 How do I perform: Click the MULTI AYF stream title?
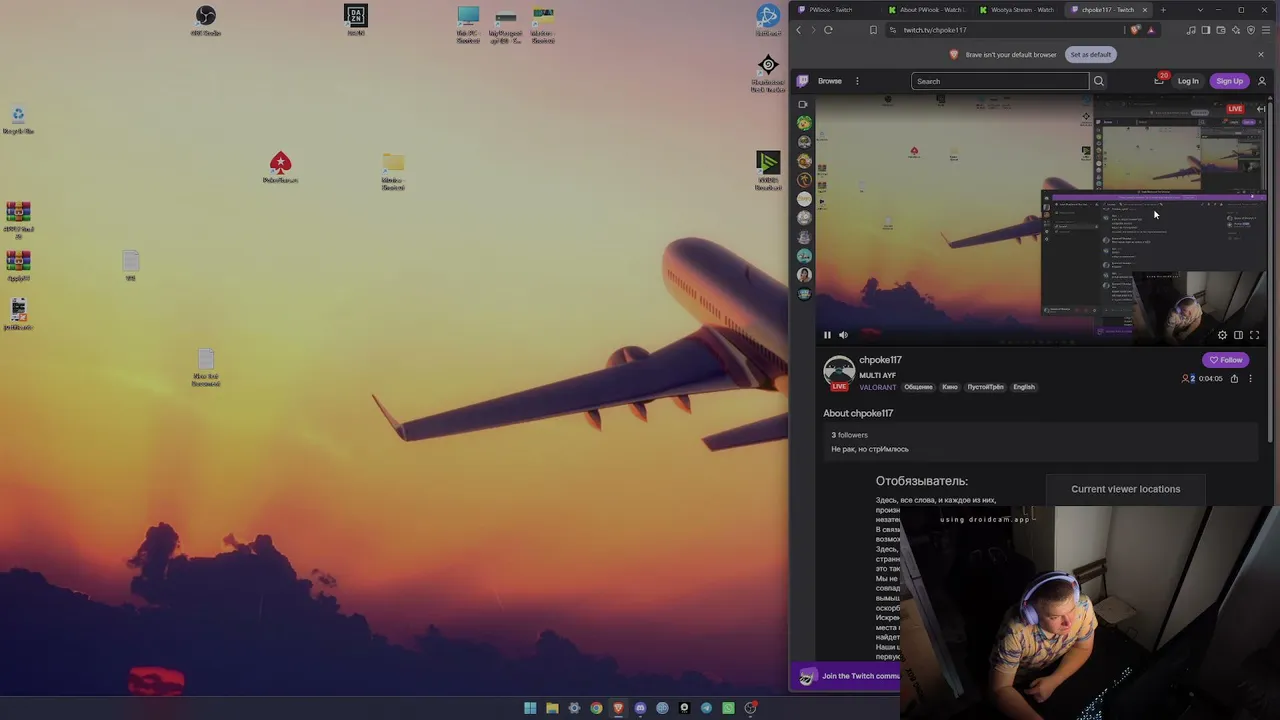877,375
